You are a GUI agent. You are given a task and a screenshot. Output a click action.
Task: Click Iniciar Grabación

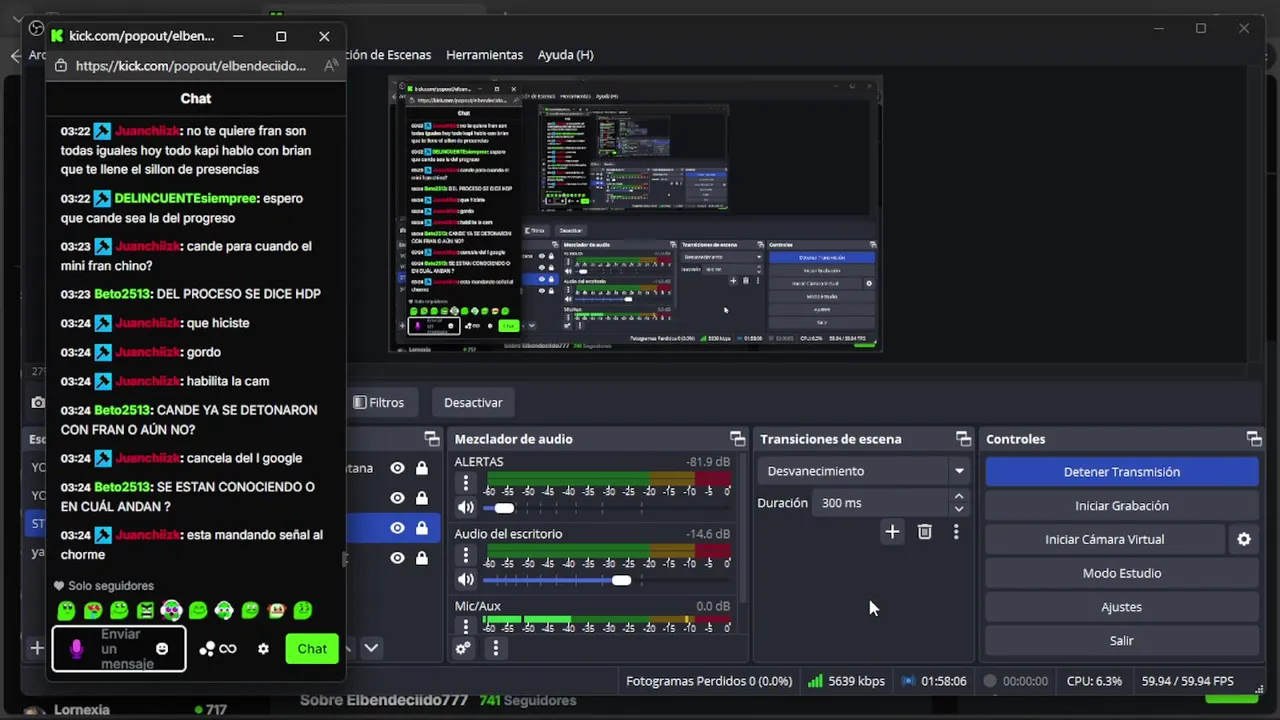[x=1122, y=506]
